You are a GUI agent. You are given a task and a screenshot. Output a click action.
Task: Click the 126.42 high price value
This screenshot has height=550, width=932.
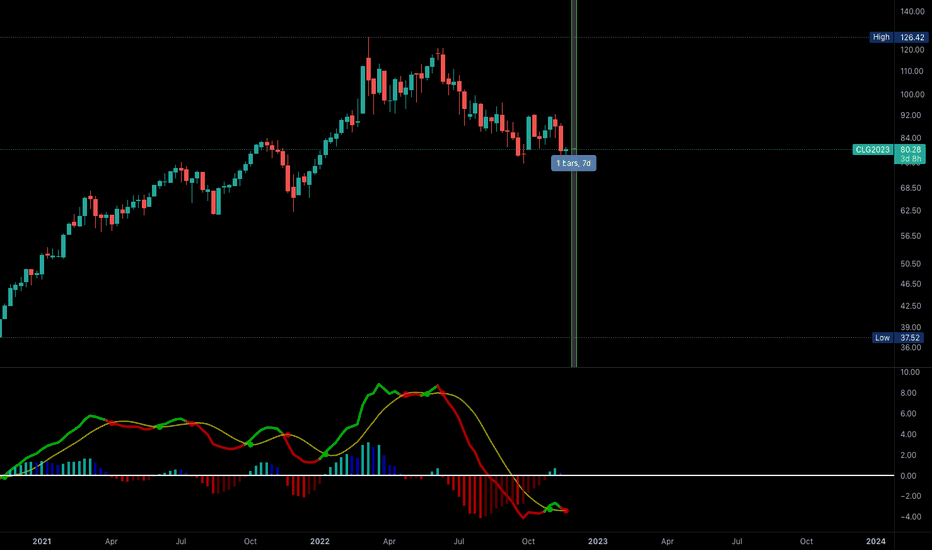point(912,37)
